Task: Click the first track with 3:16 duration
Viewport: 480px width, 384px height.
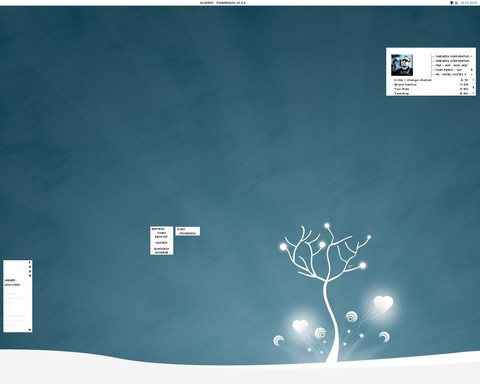Action: (413, 80)
